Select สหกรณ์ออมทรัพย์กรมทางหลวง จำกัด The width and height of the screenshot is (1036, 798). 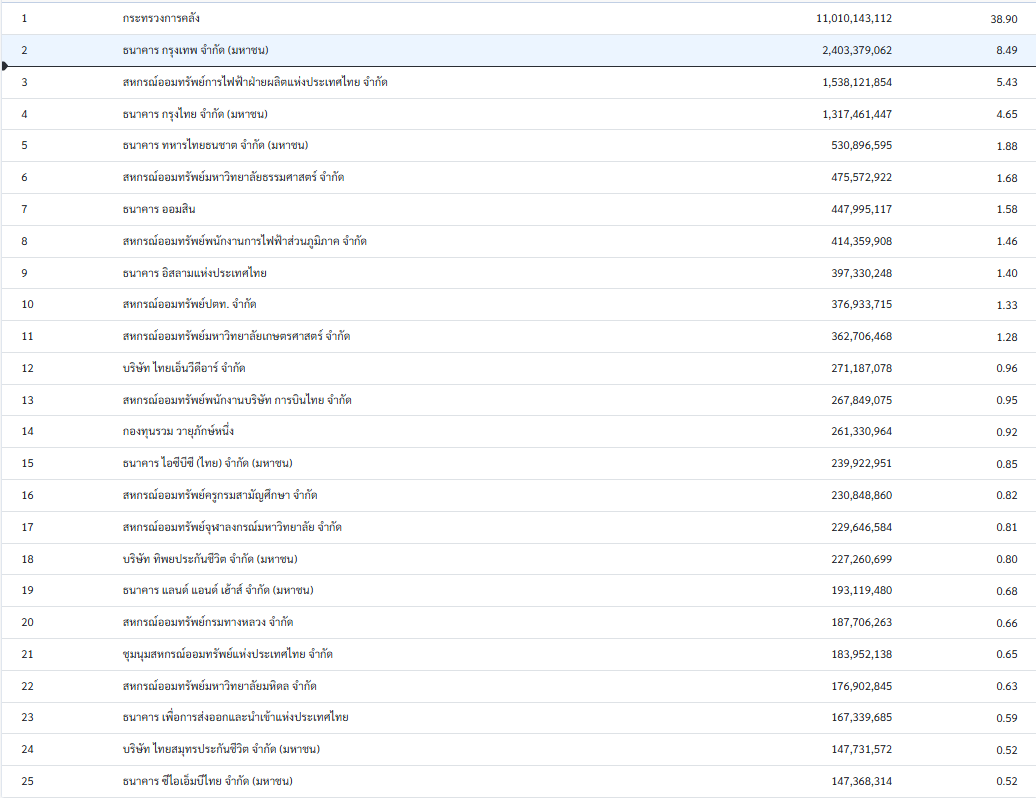coord(207,622)
